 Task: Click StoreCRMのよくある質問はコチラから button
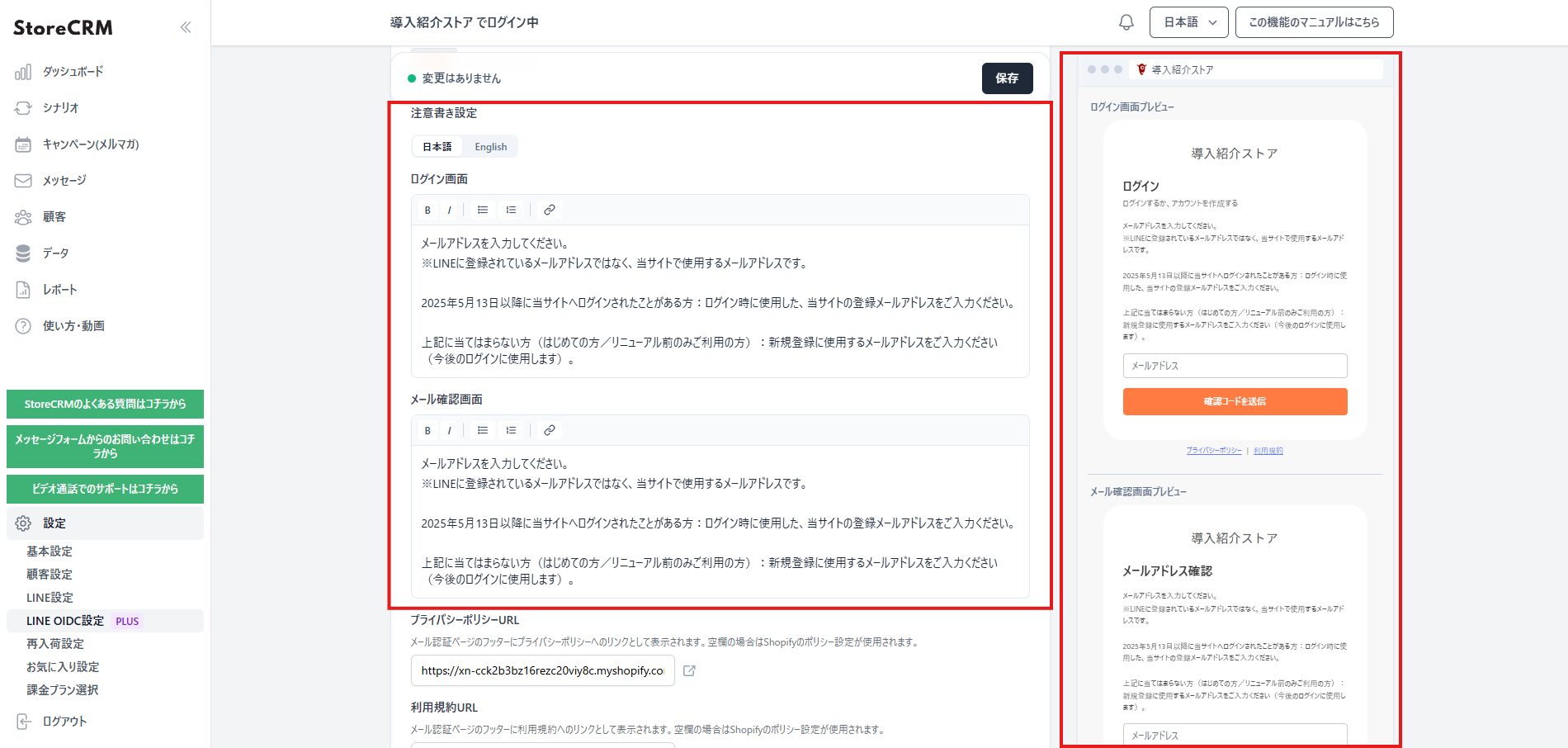(x=105, y=404)
